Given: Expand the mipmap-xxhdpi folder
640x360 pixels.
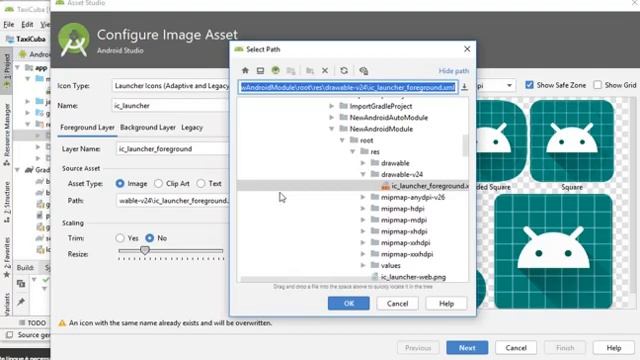Looking at the screenshot, I should (363, 243).
